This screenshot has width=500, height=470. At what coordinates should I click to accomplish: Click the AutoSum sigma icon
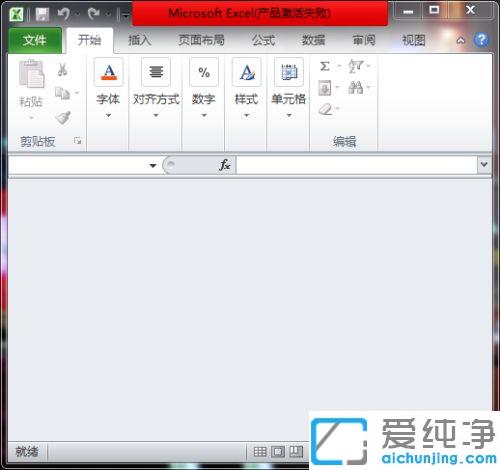point(325,66)
